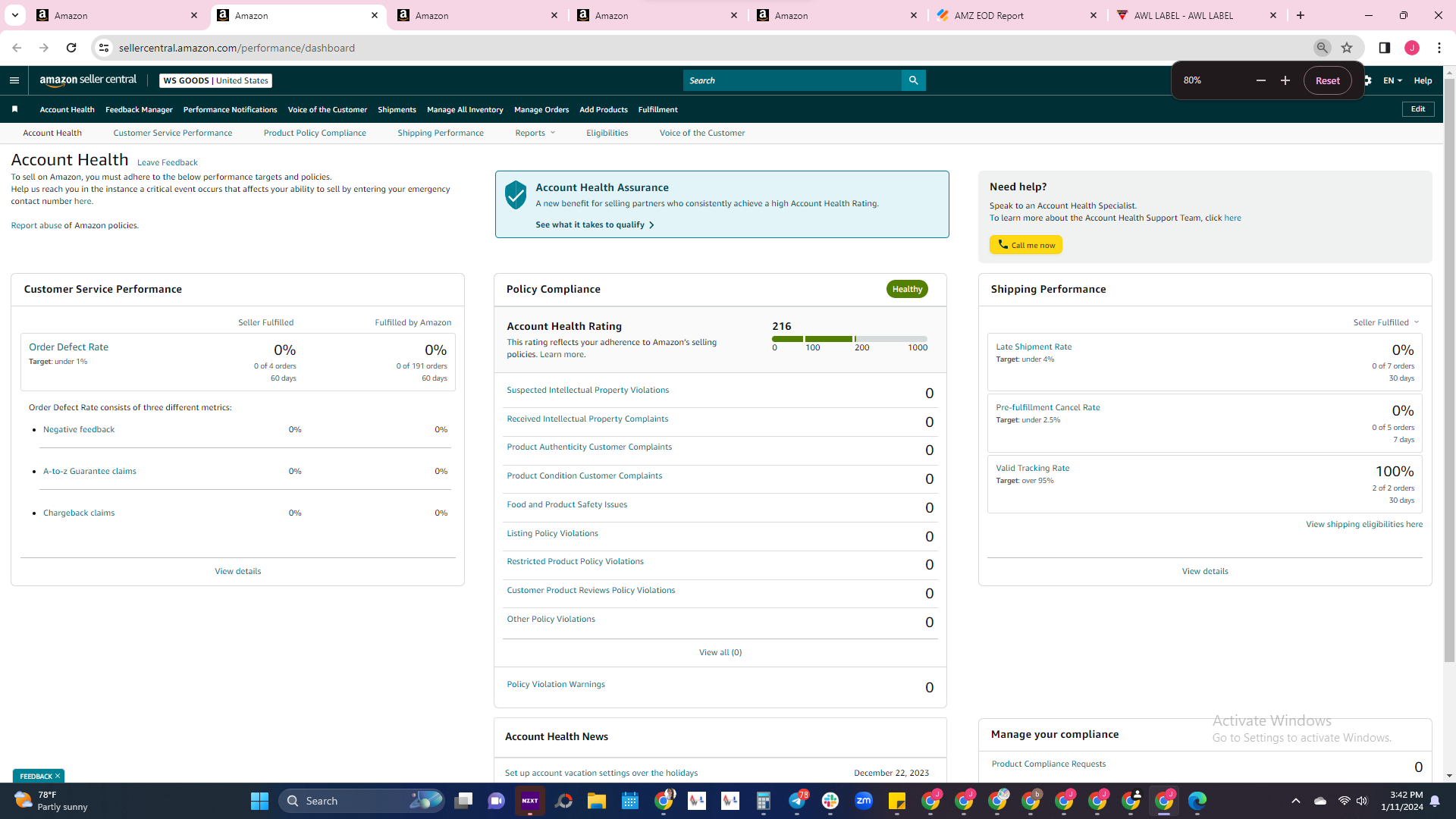Open the Seller Fulfilled dropdown in Shipping Performance

tap(1385, 322)
